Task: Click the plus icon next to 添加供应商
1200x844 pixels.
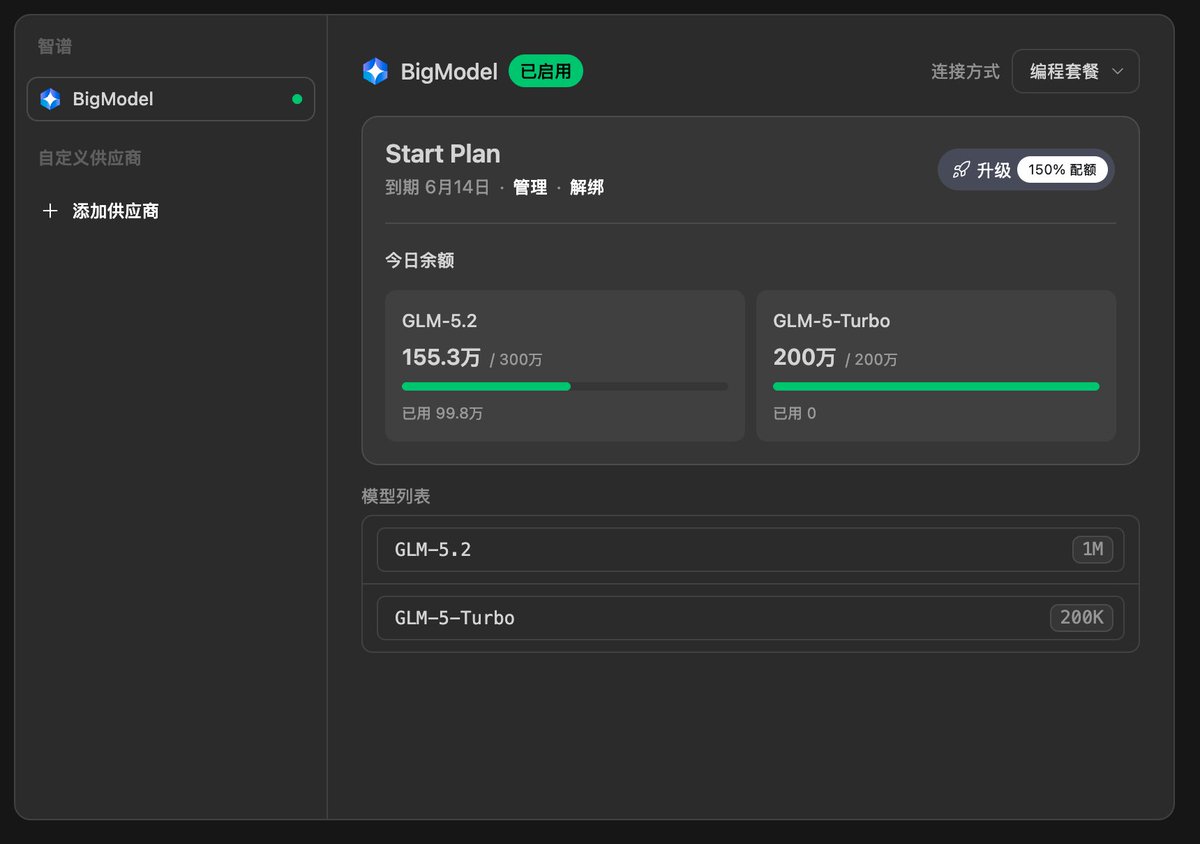Action: coord(50,211)
